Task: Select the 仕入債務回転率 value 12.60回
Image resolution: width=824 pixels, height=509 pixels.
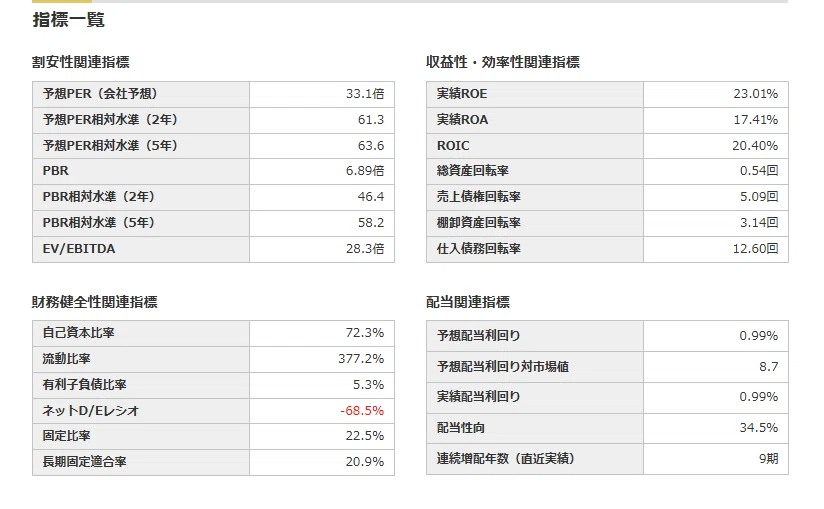Action: 755,249
